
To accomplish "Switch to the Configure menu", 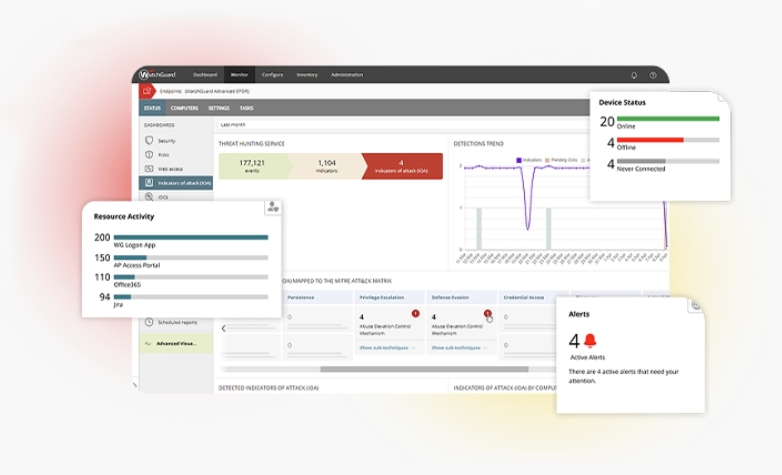I will (x=272, y=75).
